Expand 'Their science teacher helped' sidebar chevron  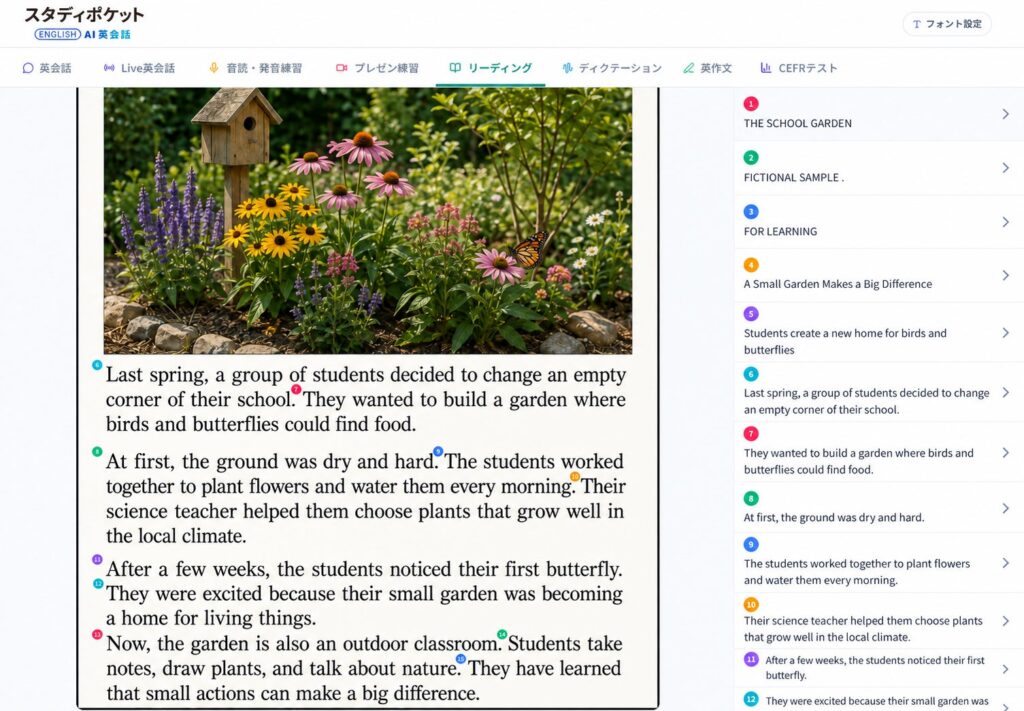tap(1006, 620)
